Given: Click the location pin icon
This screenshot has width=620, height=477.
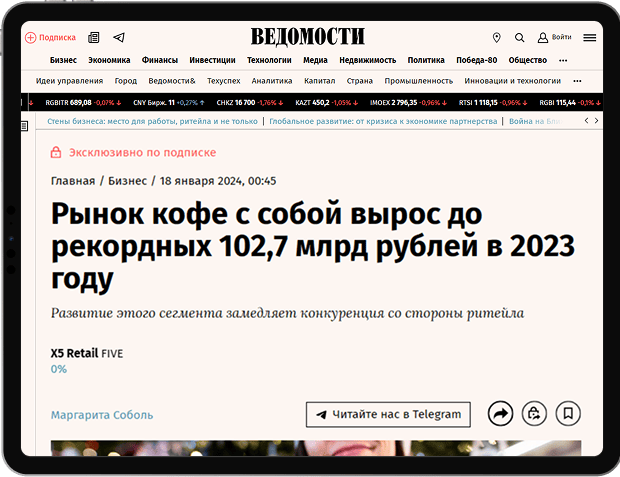Looking at the screenshot, I should (x=497, y=38).
